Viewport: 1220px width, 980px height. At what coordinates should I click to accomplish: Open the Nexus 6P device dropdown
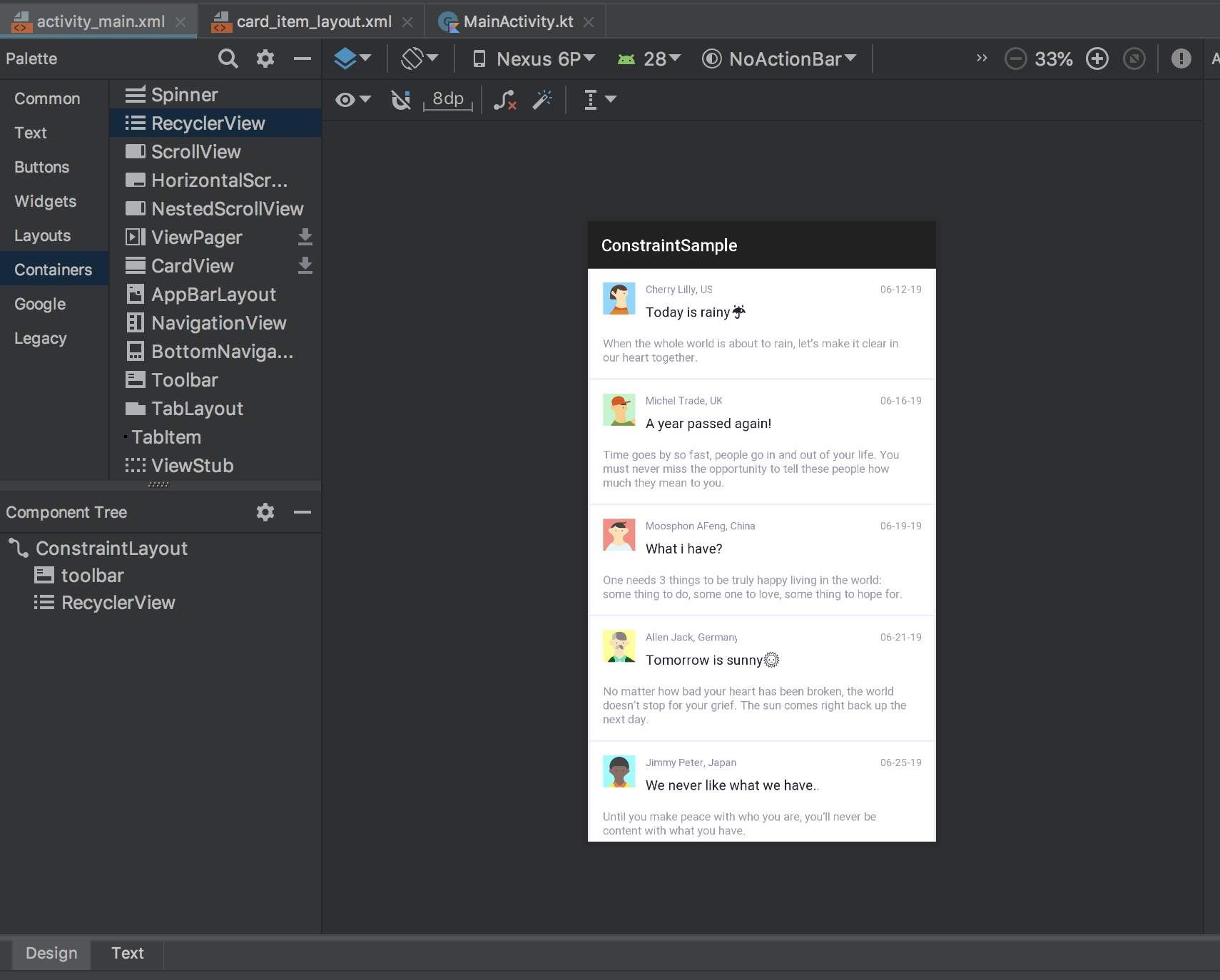pos(534,58)
